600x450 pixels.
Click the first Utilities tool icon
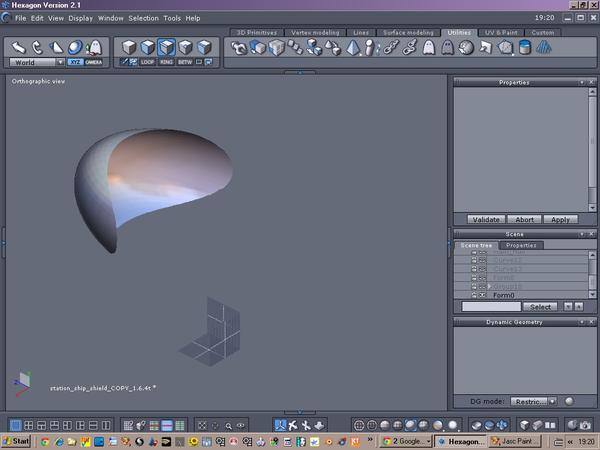239,47
